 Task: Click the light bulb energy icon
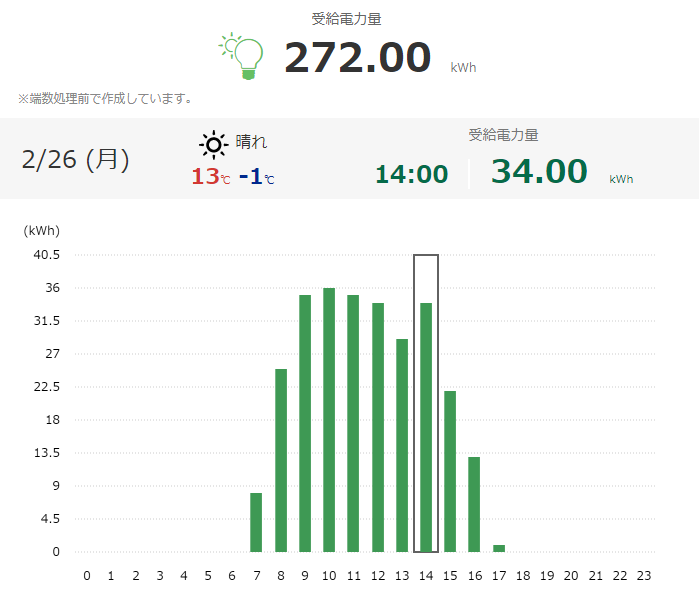pos(241,56)
